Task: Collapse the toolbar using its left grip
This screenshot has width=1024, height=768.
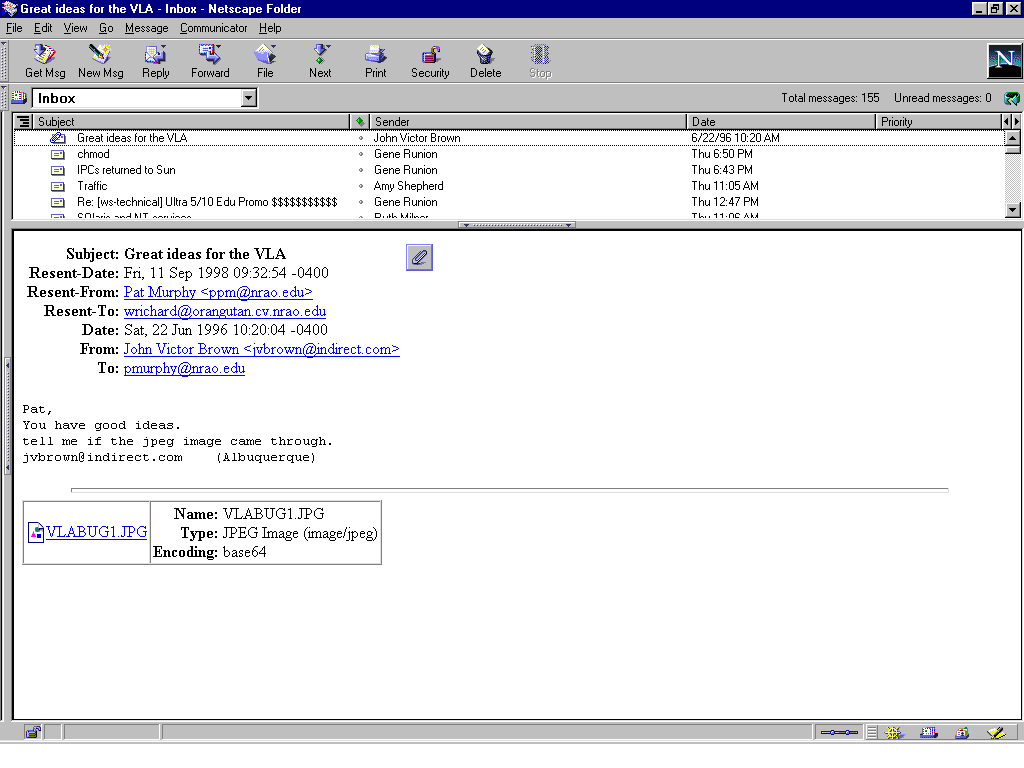Action: coord(5,61)
